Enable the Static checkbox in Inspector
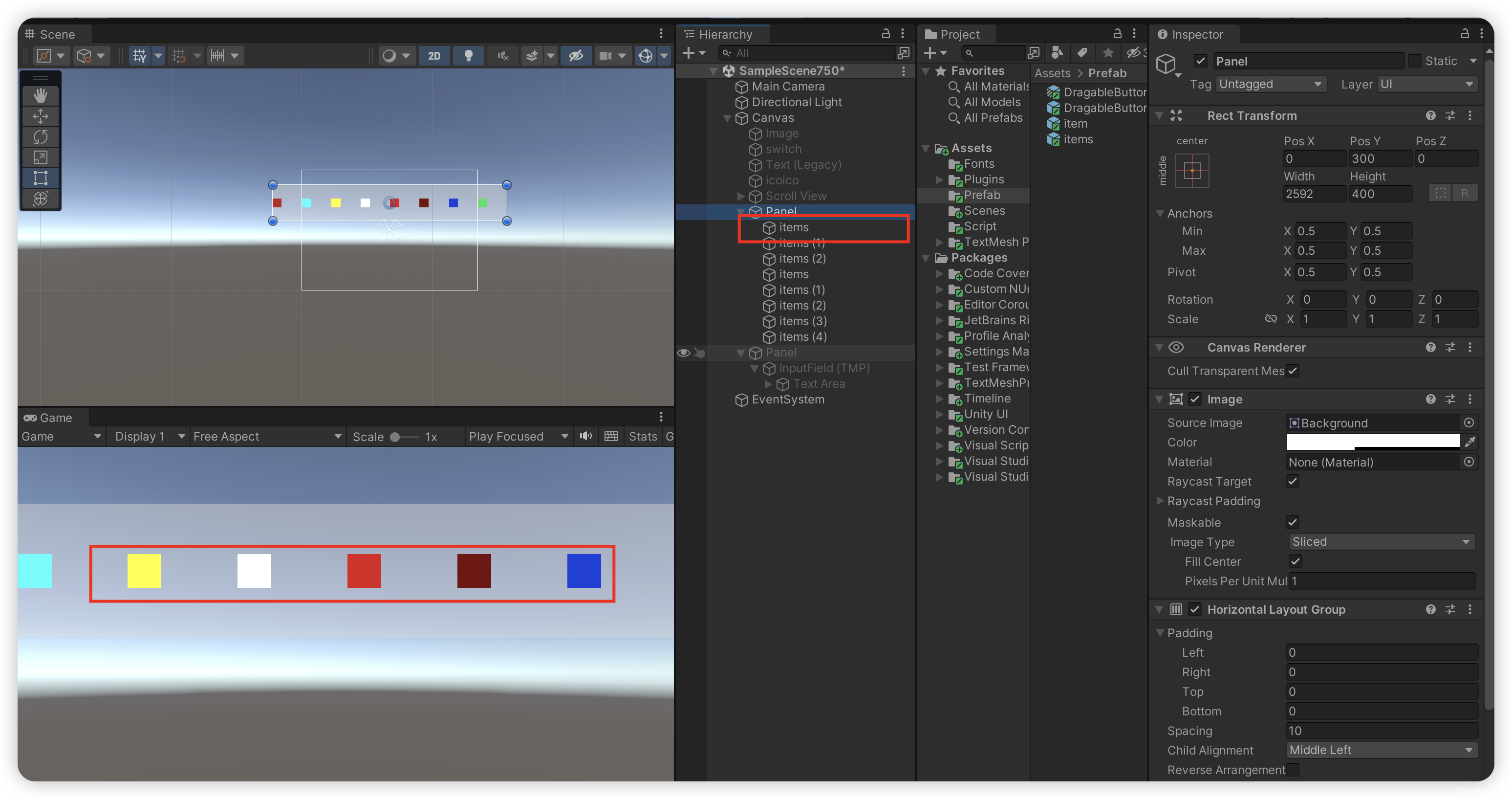The height and width of the screenshot is (799, 1512). point(1415,61)
